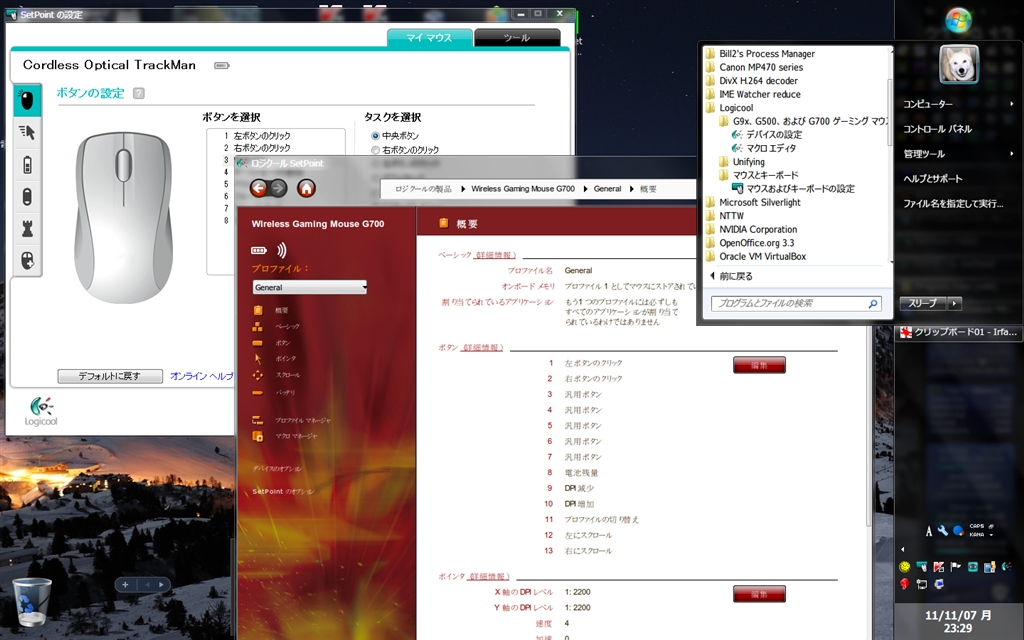Click the スリープ button
This screenshot has width=1024, height=640.
pyautogui.click(x=923, y=303)
